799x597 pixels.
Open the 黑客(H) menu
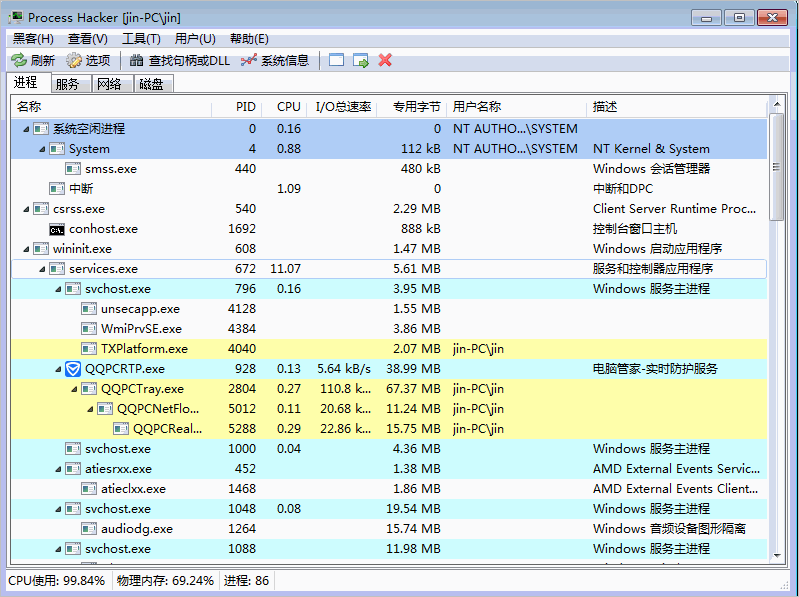[33, 39]
